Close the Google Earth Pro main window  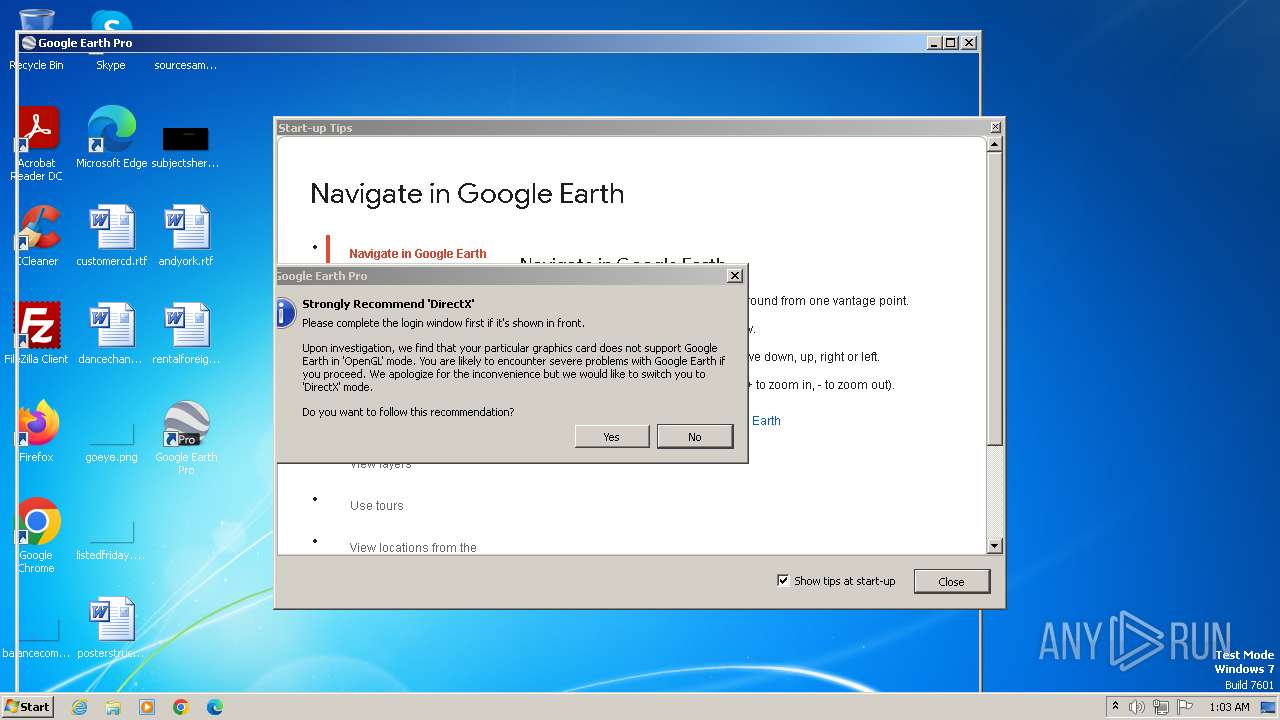967,43
